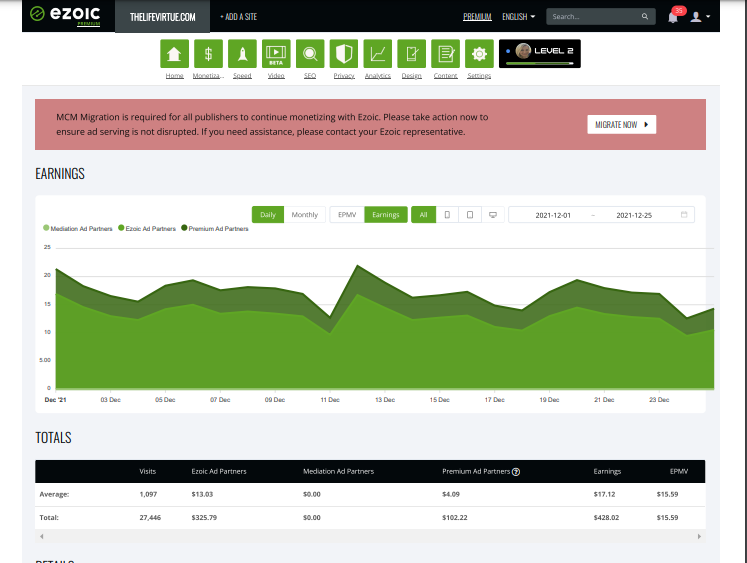Show Earnings in the chart
The image size is (747, 563).
click(x=386, y=215)
